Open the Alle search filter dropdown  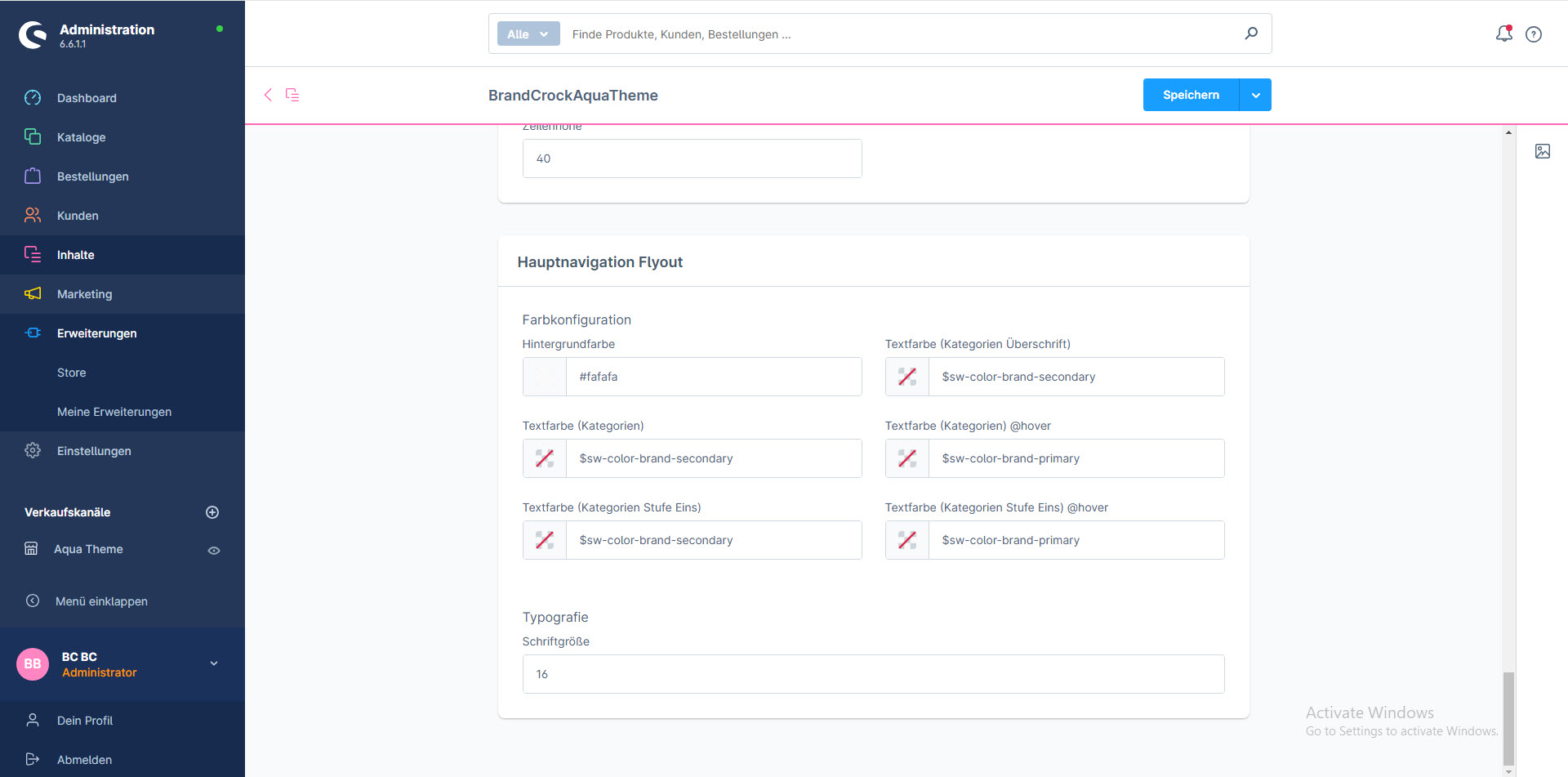point(528,34)
